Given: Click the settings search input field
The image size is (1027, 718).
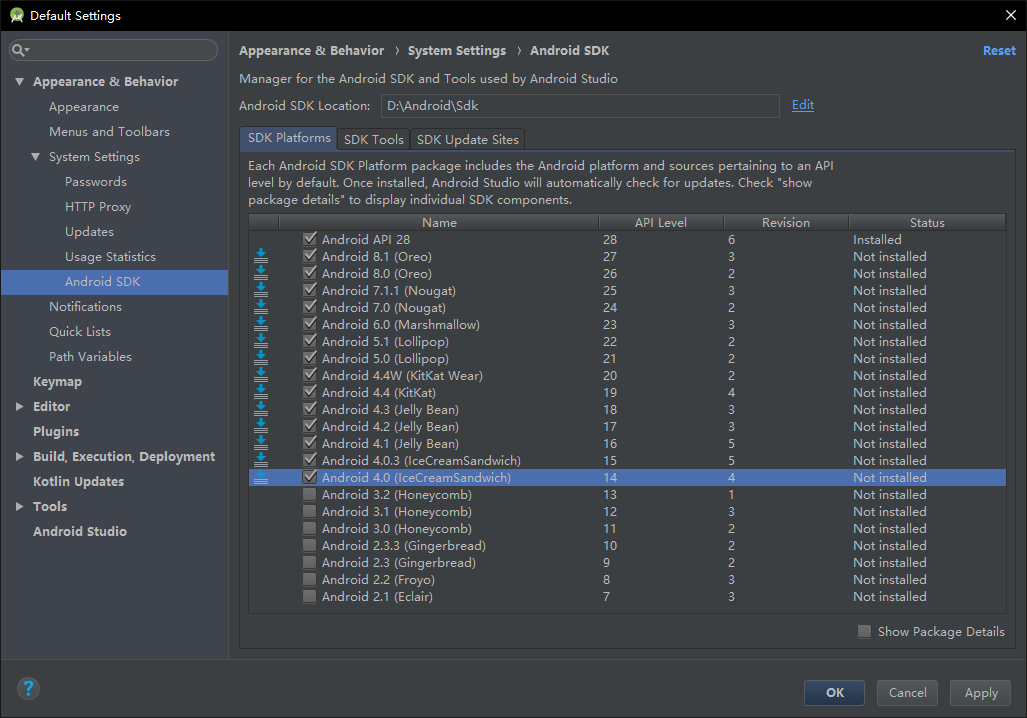Looking at the screenshot, I should tap(113, 50).
